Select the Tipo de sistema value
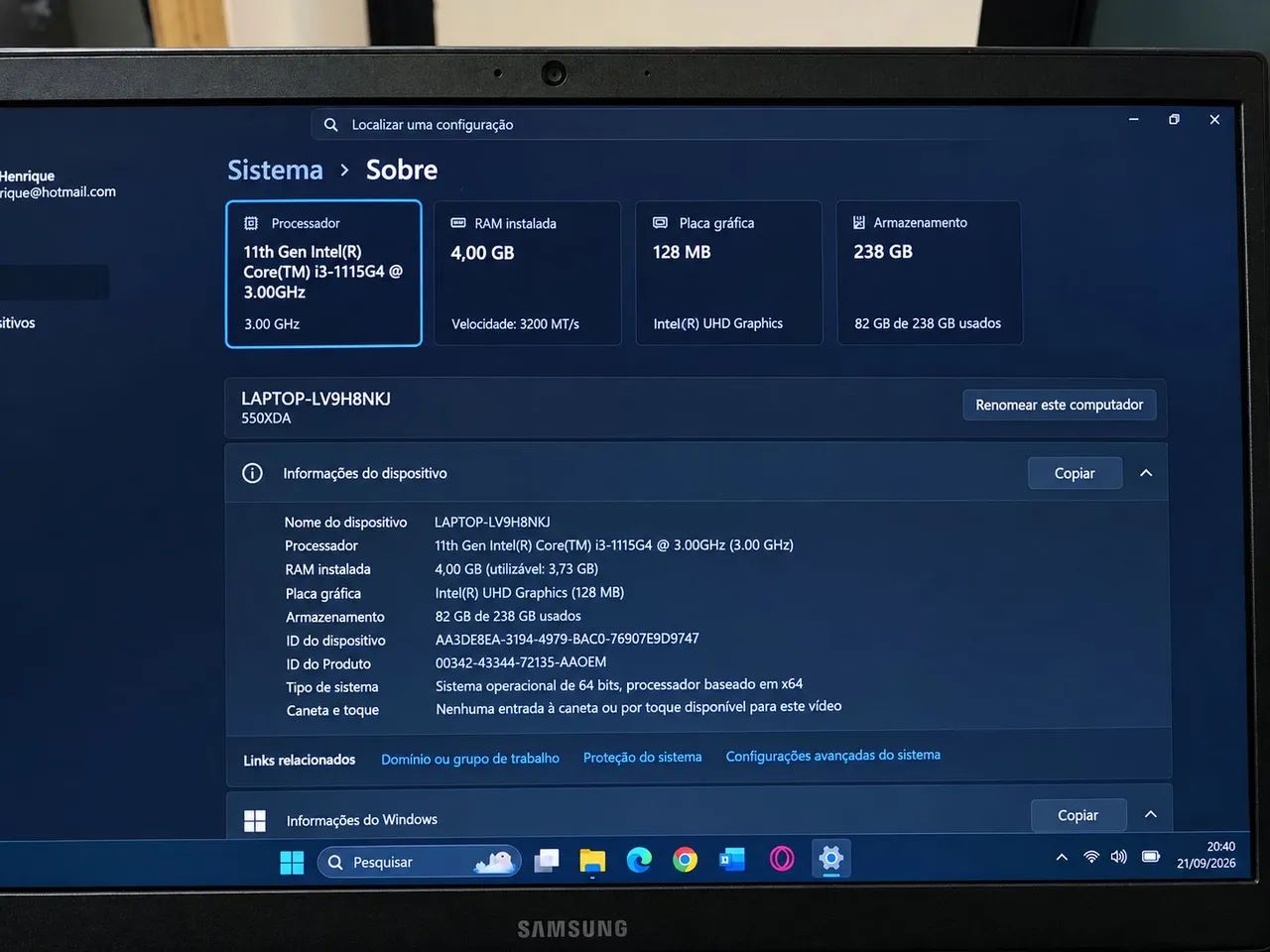Image resolution: width=1270 pixels, height=952 pixels. coord(619,685)
